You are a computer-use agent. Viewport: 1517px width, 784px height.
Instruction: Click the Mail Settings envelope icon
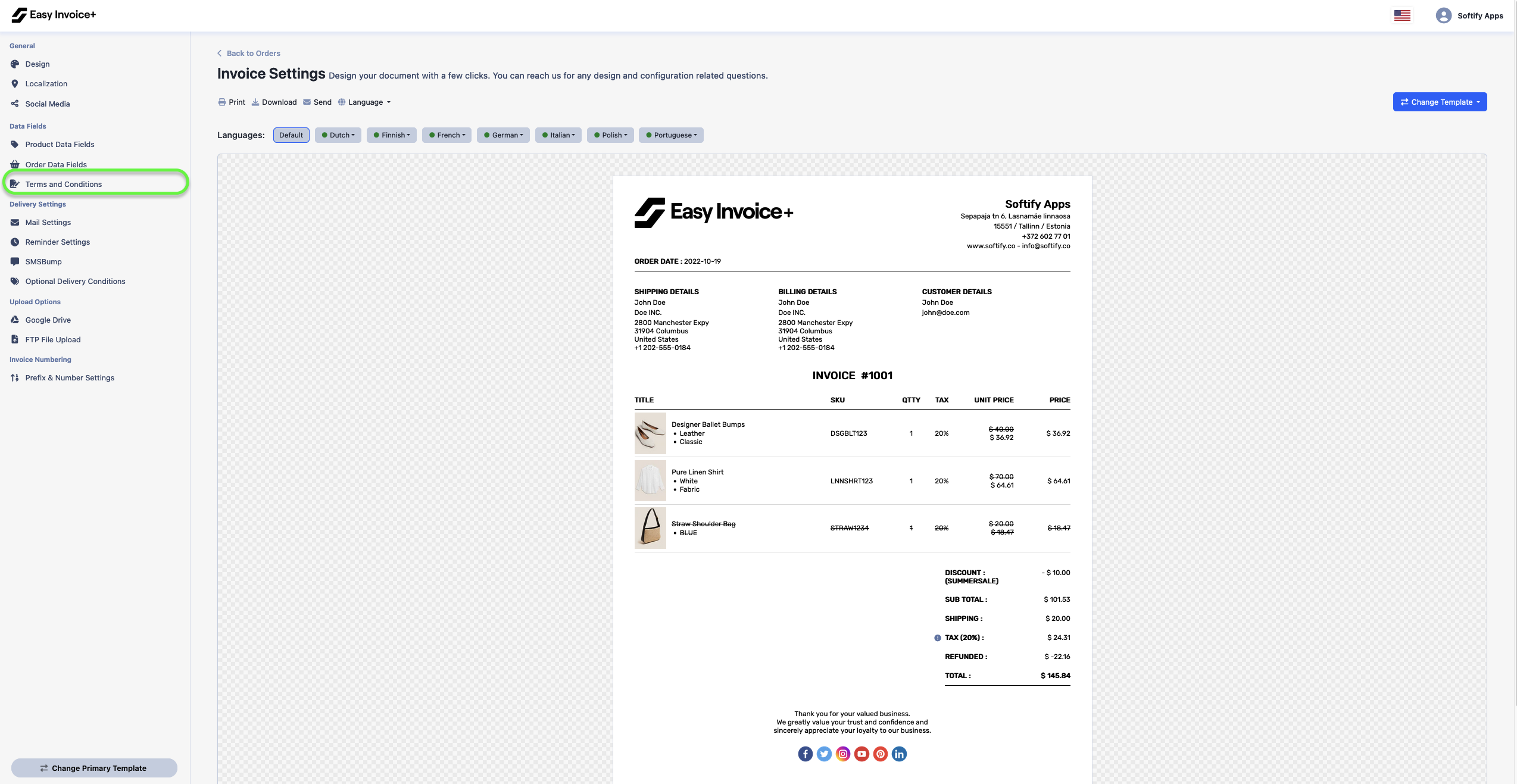point(15,223)
